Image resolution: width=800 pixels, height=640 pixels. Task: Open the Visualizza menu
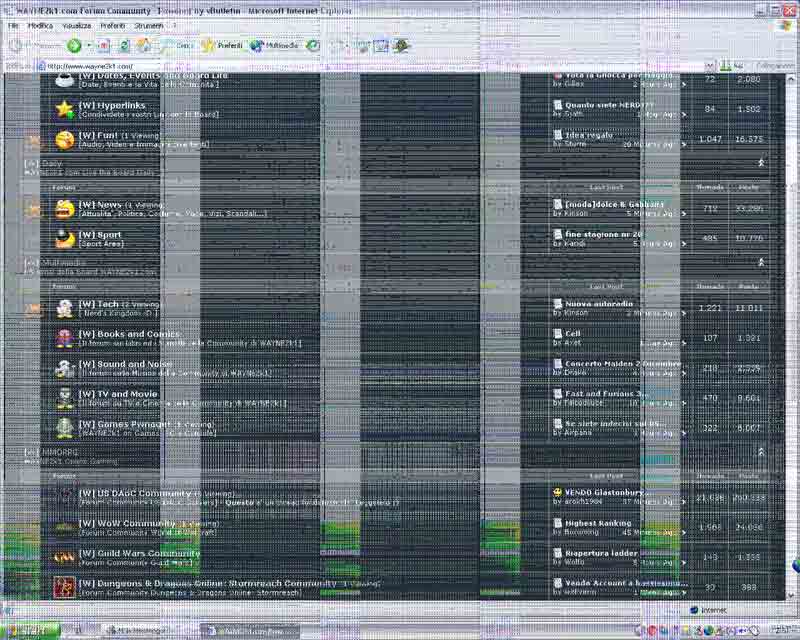77,26
